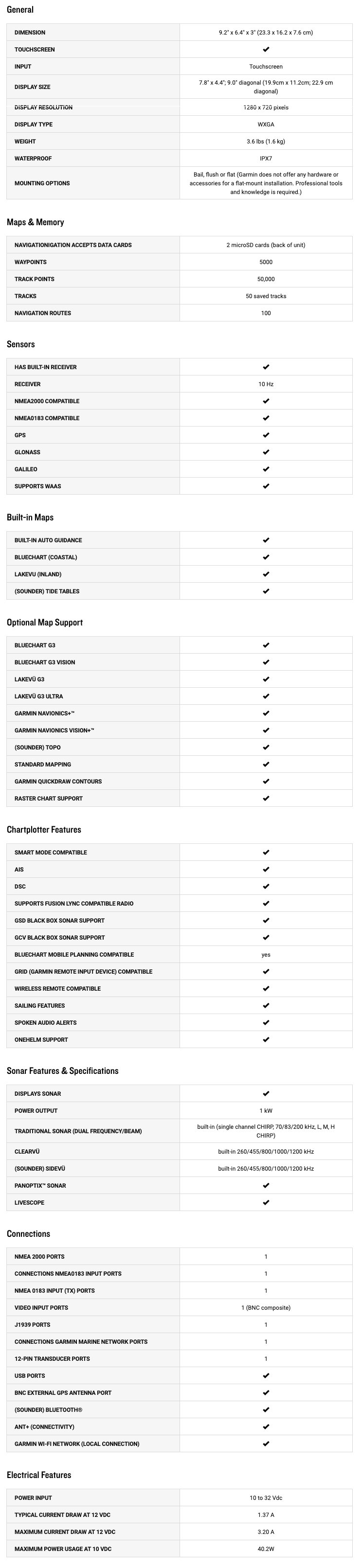The image size is (362, 1568).
Task: Click the OneHelm Support checkmark
Action: (x=266, y=1040)
